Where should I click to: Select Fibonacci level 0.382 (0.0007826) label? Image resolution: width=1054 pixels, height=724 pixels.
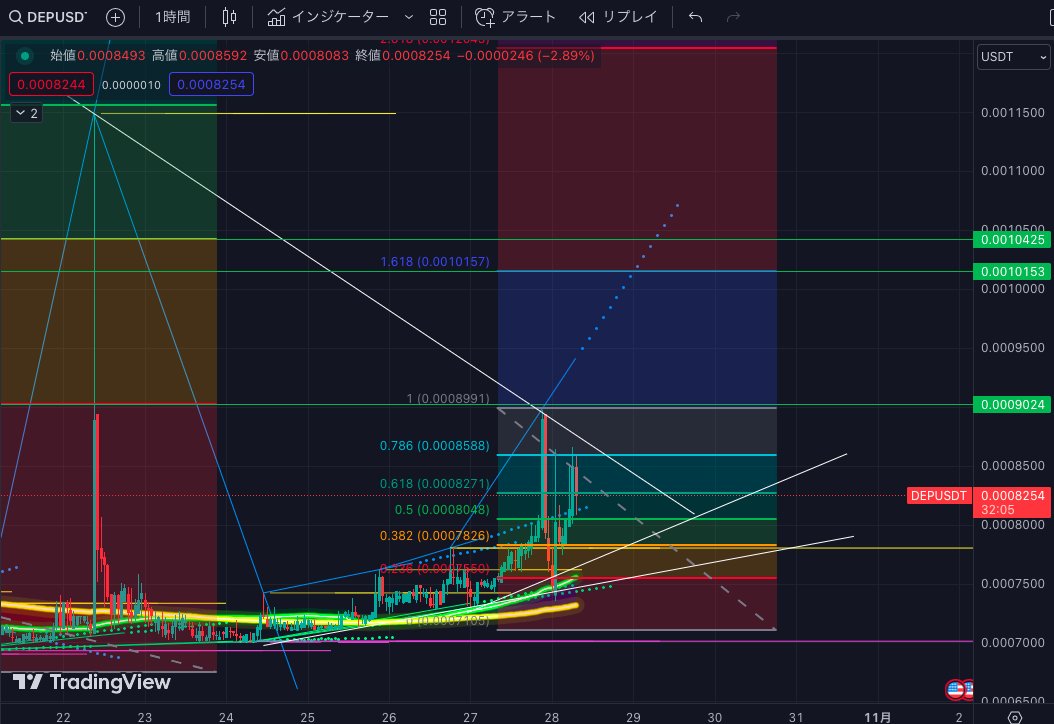coord(434,535)
